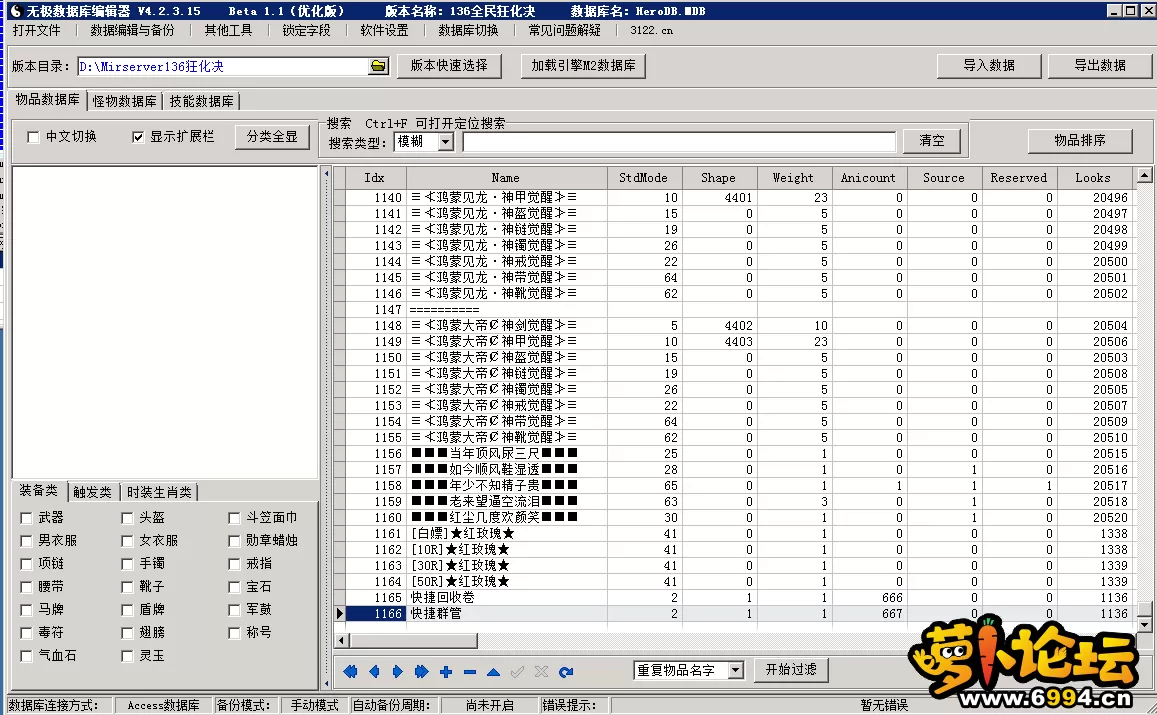Open the 打开文件 menu

click(x=36, y=30)
